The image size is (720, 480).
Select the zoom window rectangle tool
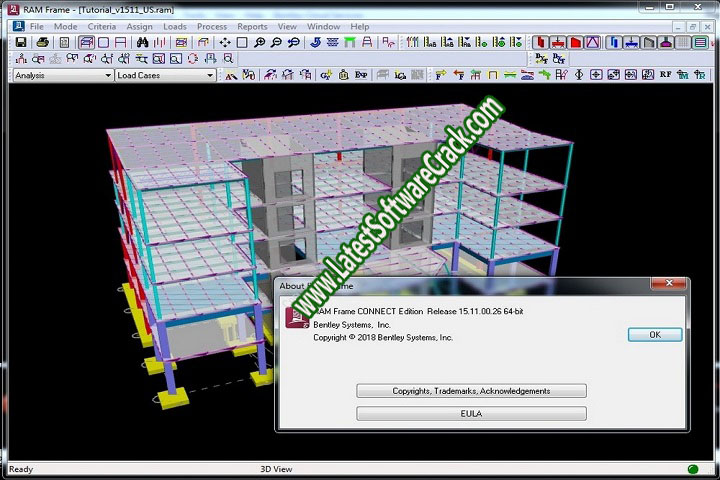(x=242, y=43)
